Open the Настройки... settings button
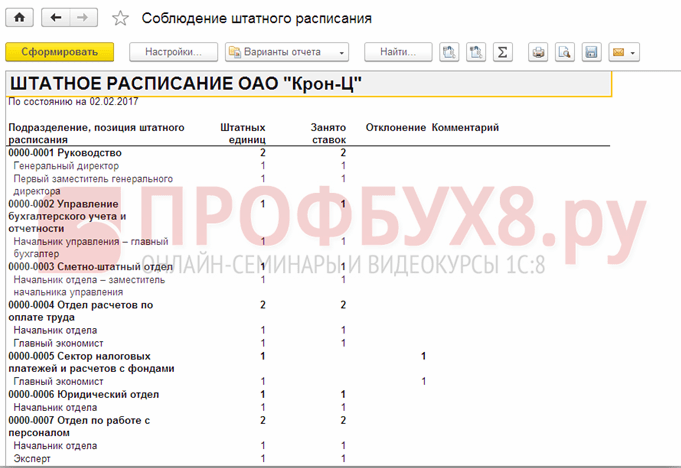 pos(173,52)
